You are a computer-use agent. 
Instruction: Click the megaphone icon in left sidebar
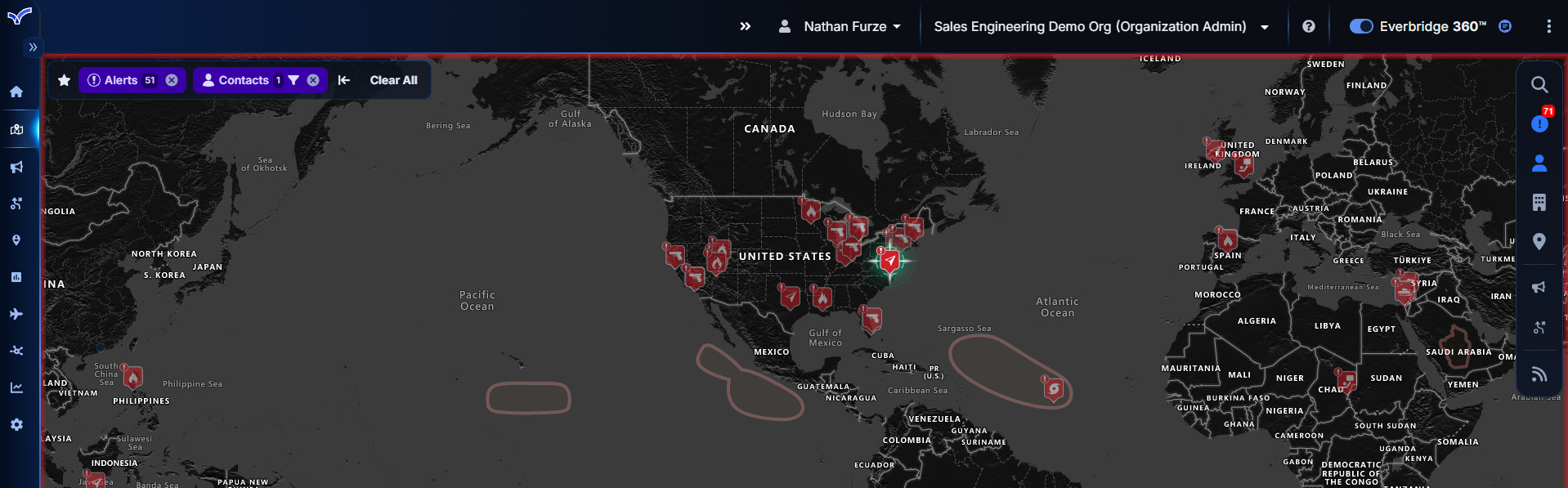(x=16, y=167)
